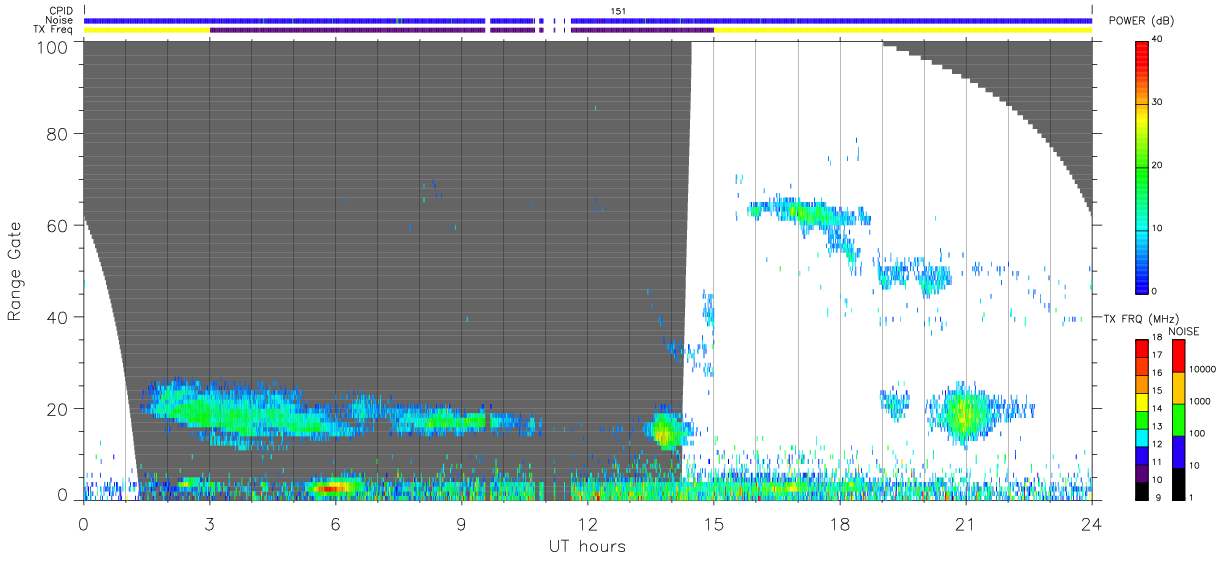The width and height of the screenshot is (1228, 567).
Task: Click the x-axis tick label 21
Action: pos(966,523)
